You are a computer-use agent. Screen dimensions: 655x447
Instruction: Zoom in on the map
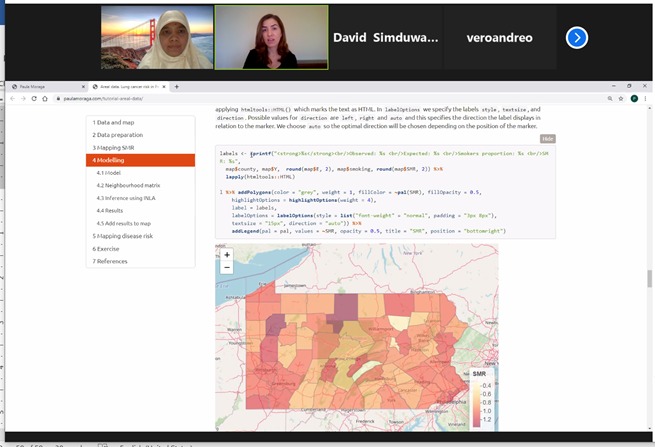click(227, 255)
